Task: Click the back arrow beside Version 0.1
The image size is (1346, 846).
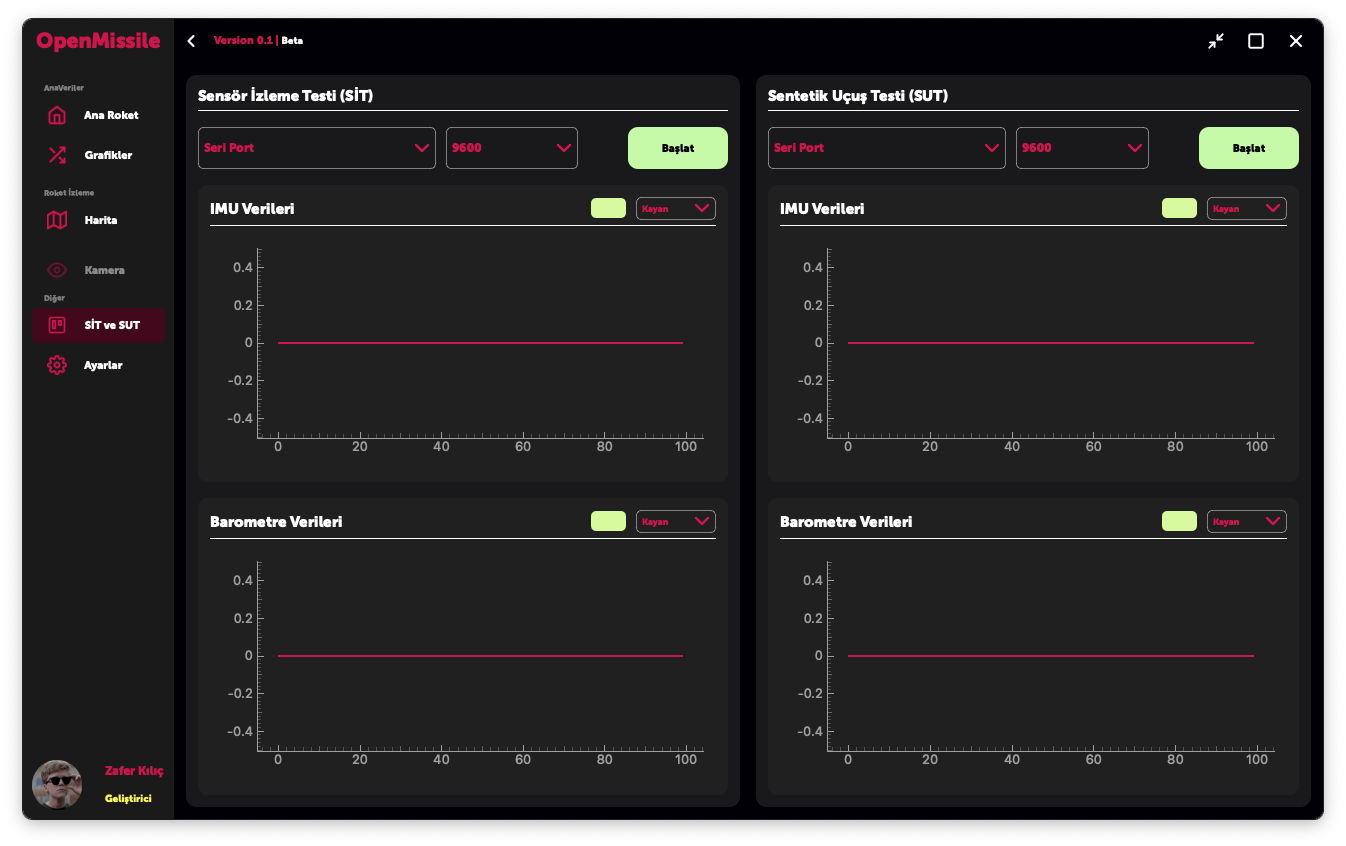Action: (191, 41)
